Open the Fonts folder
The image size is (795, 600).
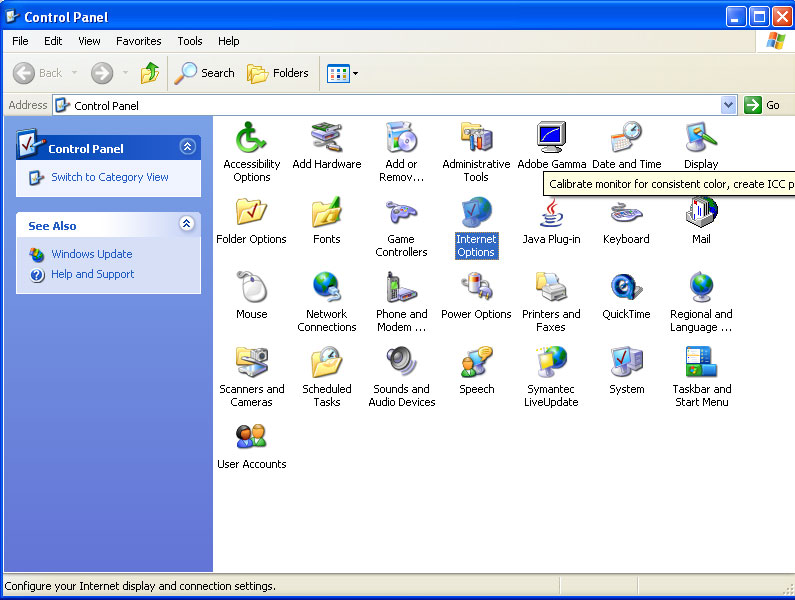(x=327, y=221)
